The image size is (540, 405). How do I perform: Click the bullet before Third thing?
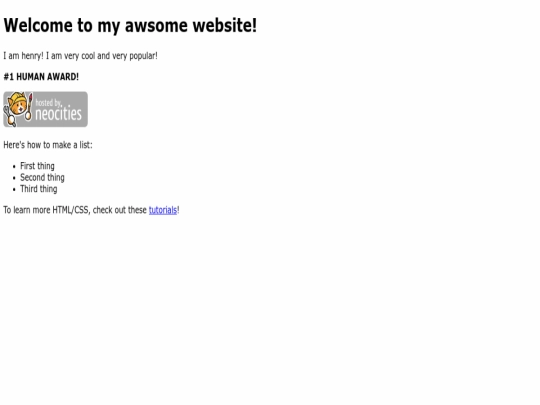pos(14,189)
